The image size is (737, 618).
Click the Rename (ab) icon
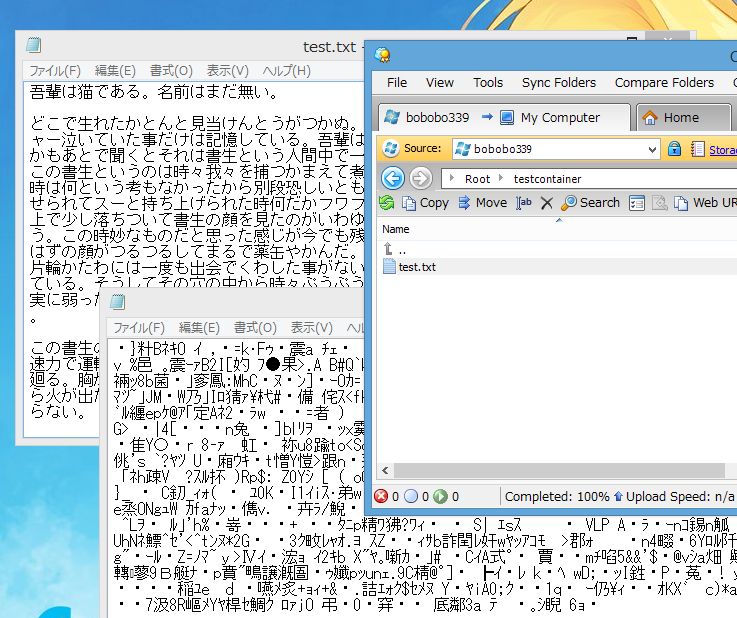(x=524, y=203)
